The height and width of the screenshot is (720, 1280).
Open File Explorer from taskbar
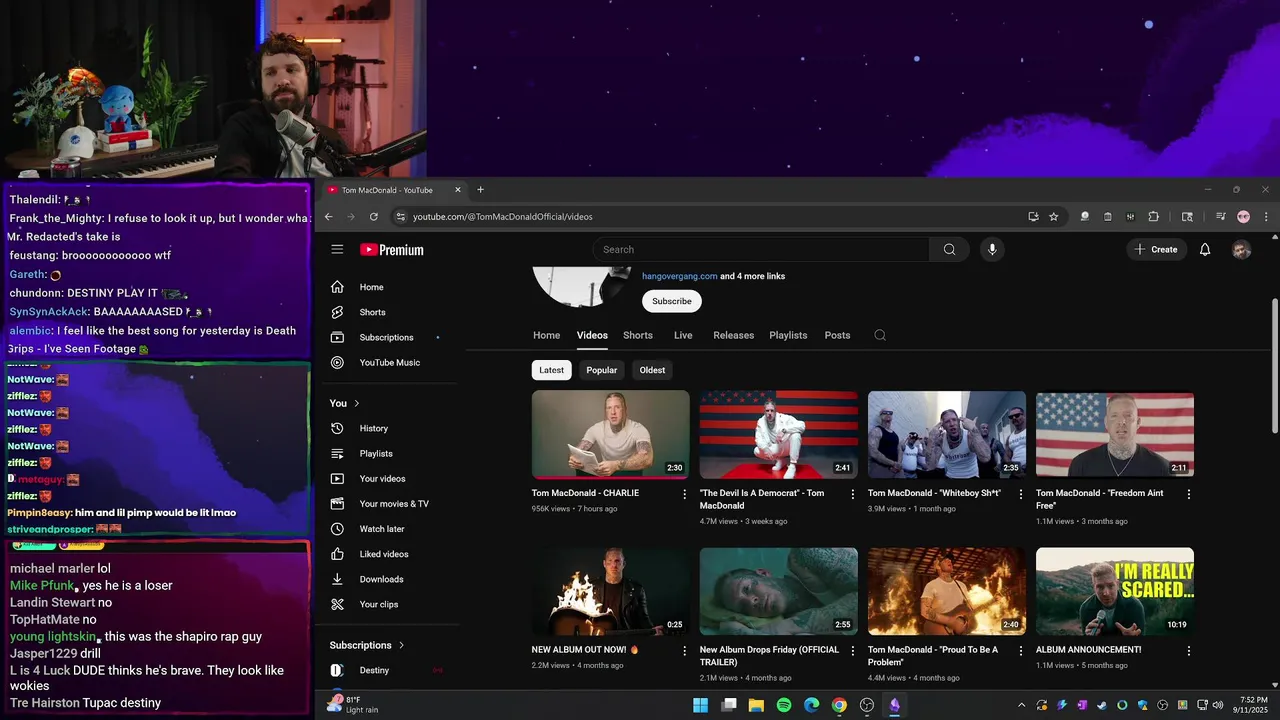point(756,705)
